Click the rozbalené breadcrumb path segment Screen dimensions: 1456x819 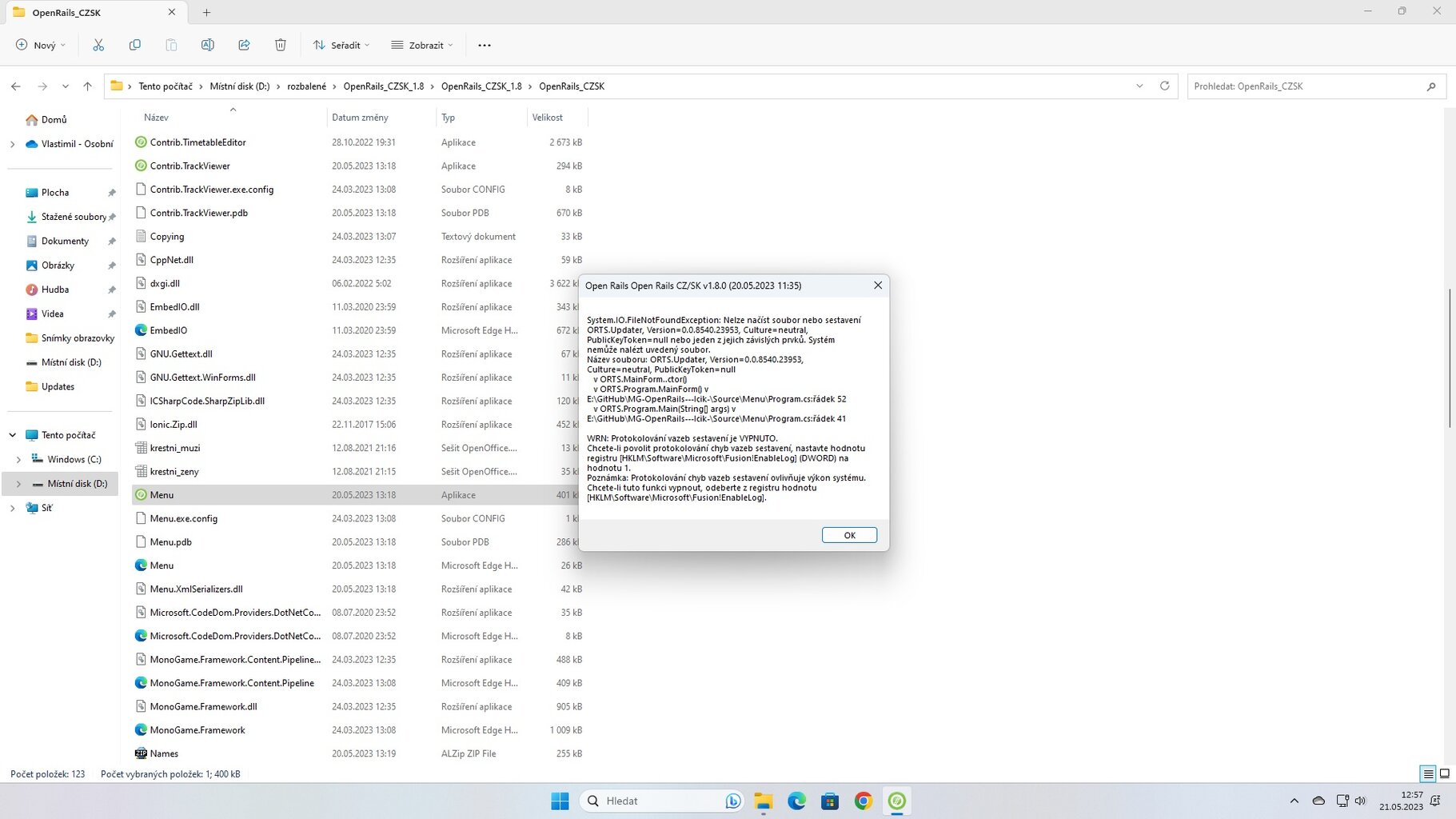tap(306, 86)
